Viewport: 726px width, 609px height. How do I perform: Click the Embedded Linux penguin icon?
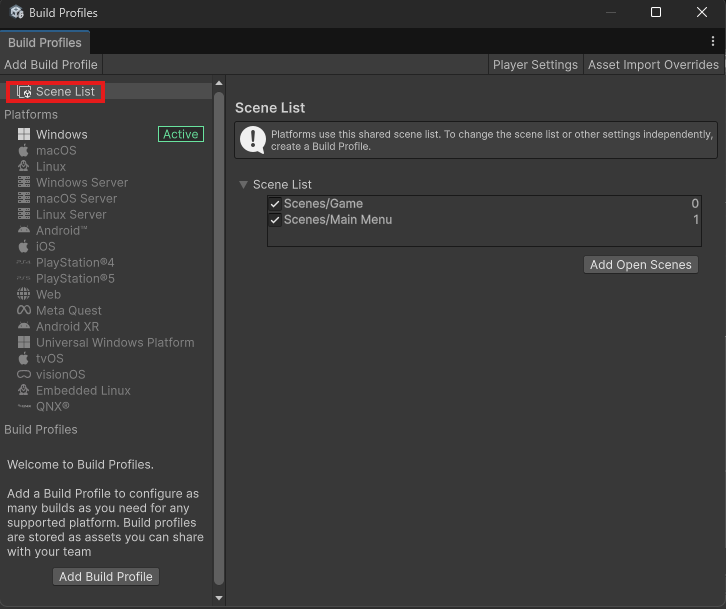click(x=24, y=390)
